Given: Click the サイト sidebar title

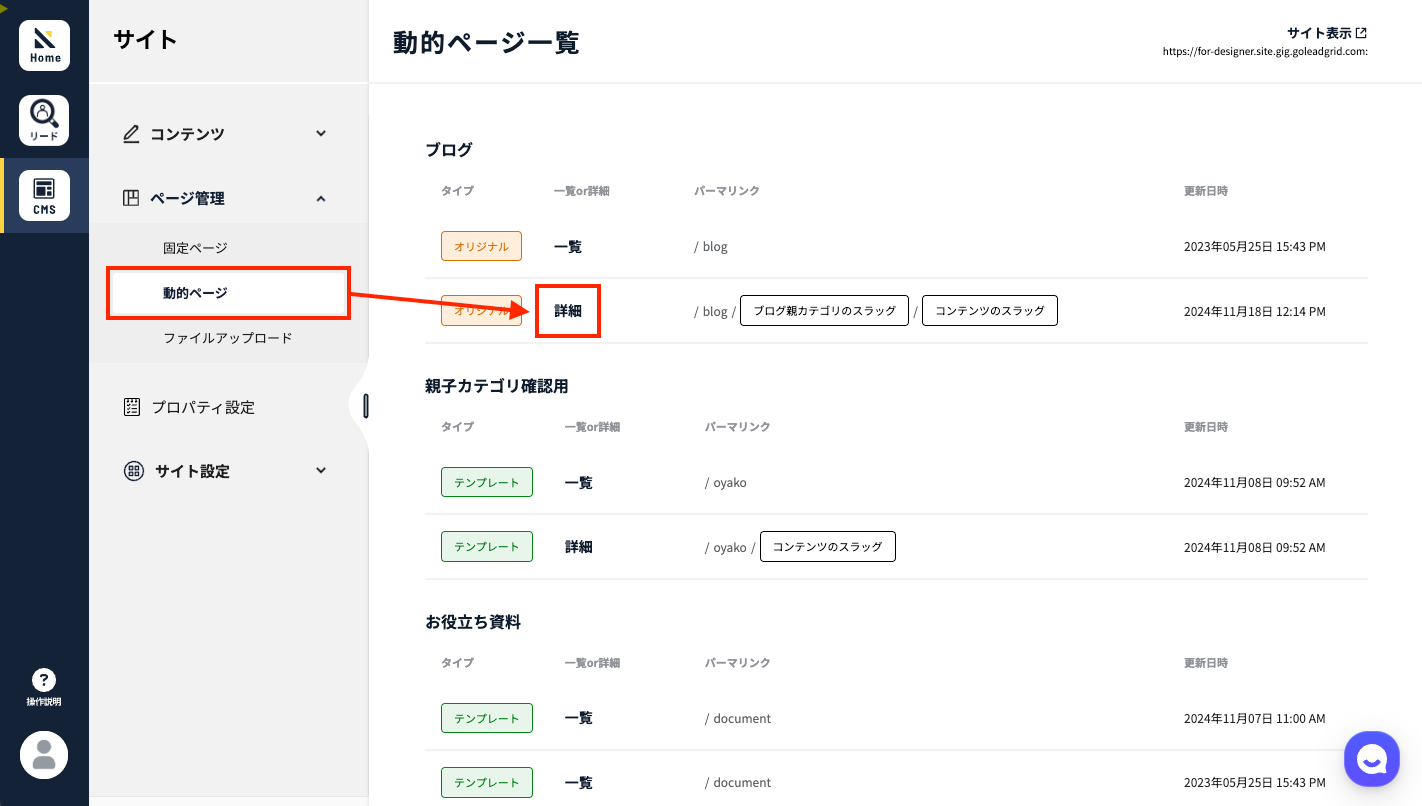Looking at the screenshot, I should (x=145, y=40).
